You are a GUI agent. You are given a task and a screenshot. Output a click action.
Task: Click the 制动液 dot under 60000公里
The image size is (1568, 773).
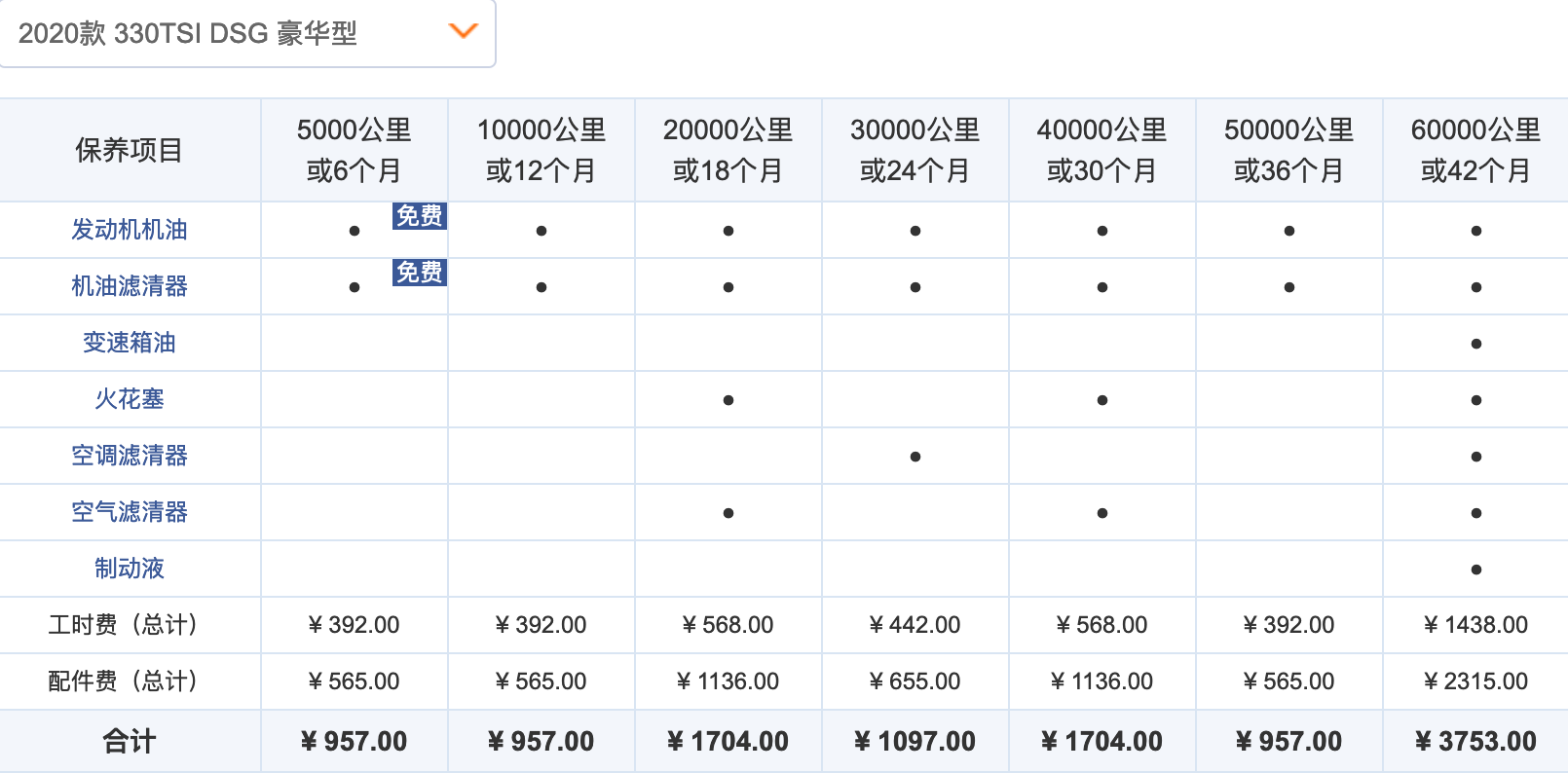pos(1476,570)
